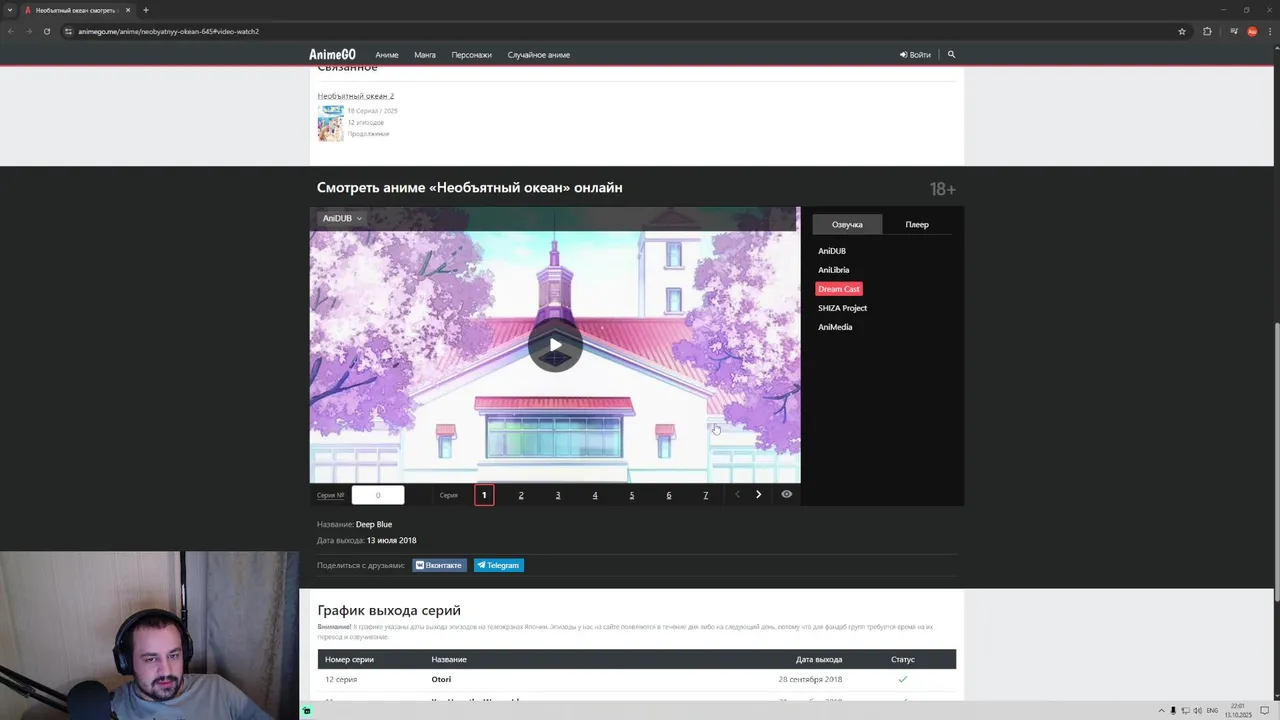Click the browser address bar URL
The image size is (1280, 720).
pos(168,31)
